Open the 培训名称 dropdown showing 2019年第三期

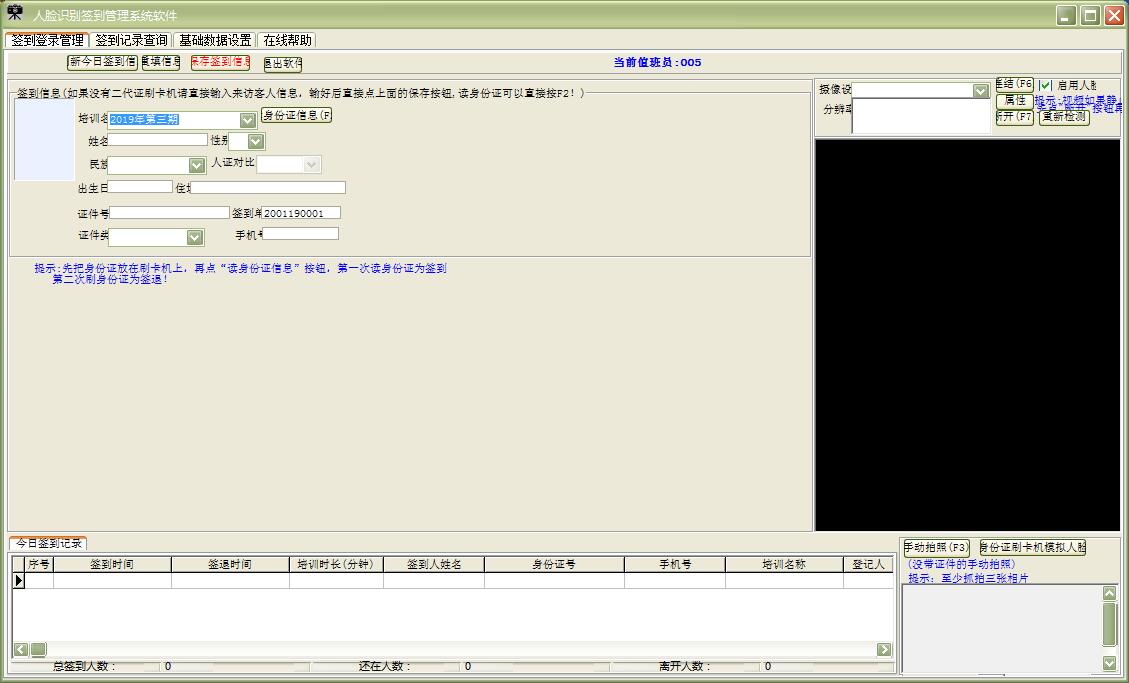click(247, 120)
